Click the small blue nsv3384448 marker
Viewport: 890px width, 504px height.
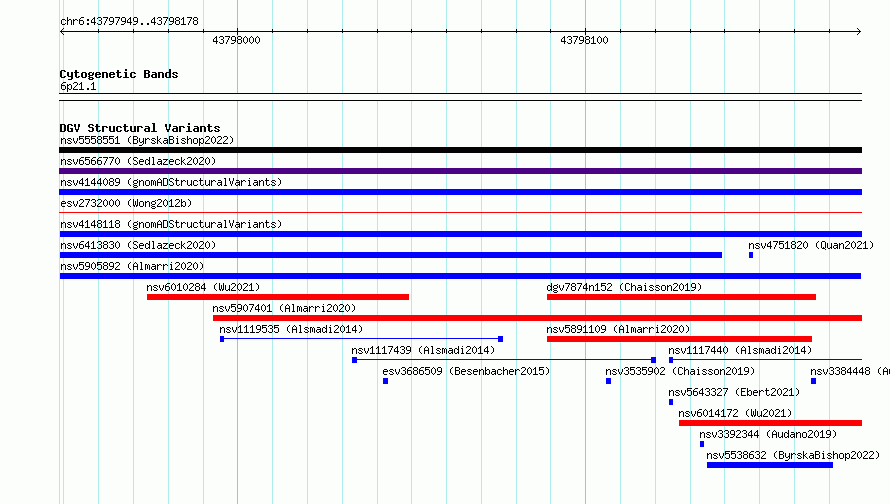pos(813,381)
